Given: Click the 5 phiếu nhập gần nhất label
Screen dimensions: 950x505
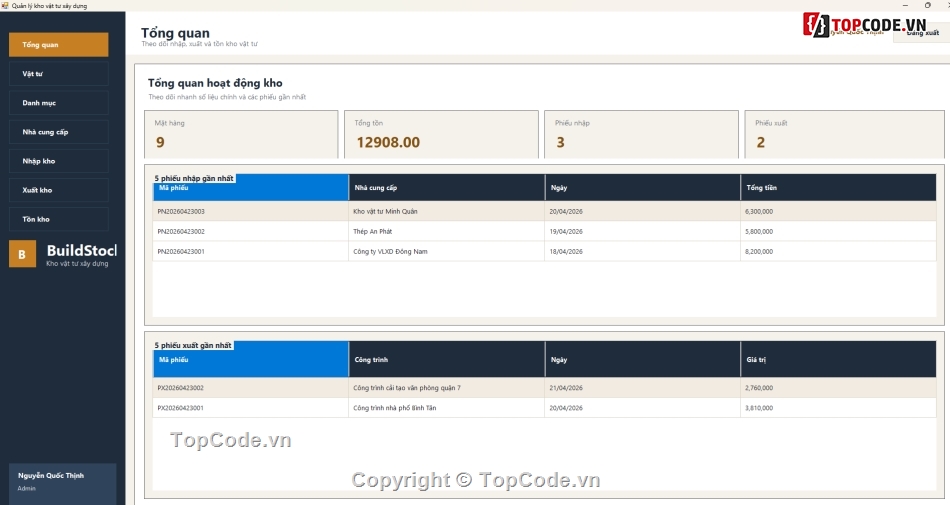Looking at the screenshot, I should (194, 179).
